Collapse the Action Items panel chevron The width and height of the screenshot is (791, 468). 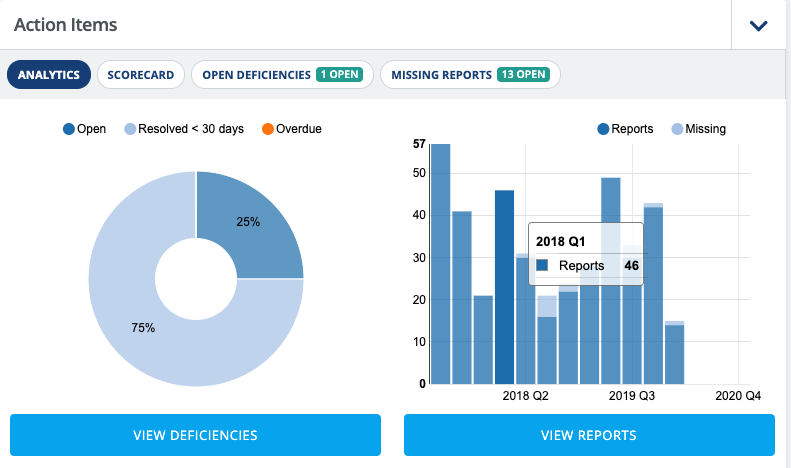tap(758, 25)
